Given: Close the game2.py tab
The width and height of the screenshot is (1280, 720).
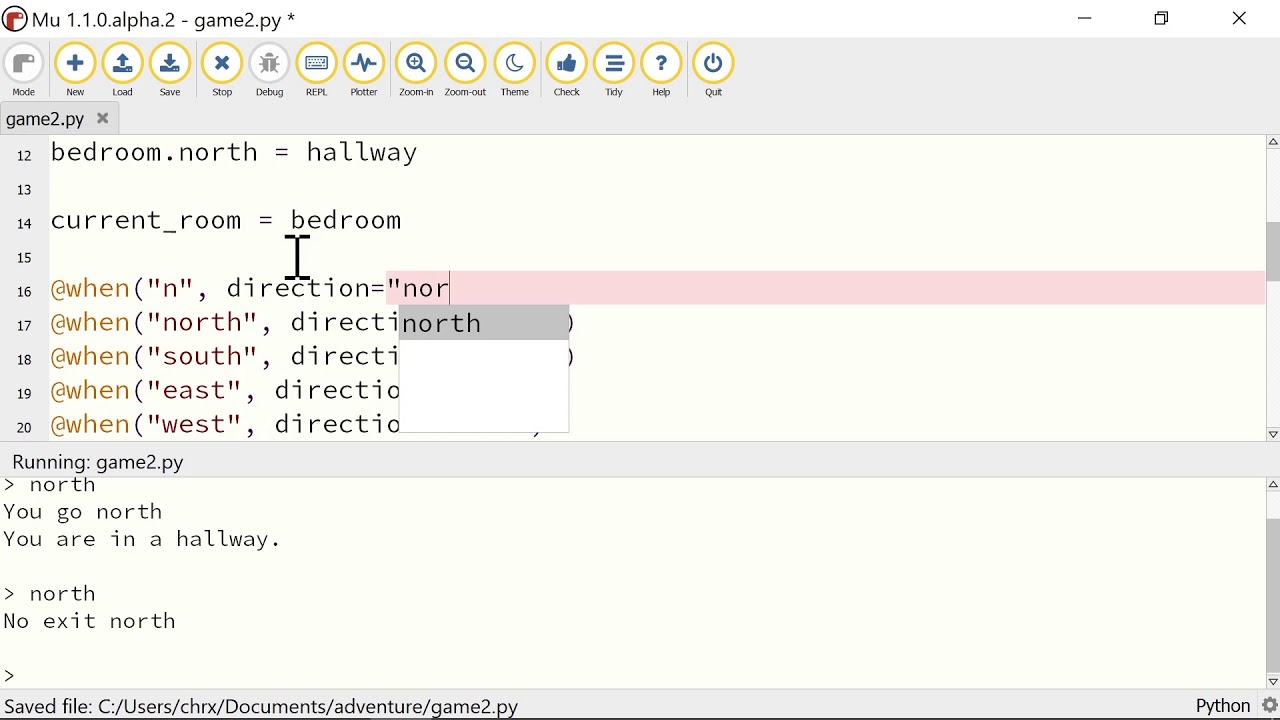Looking at the screenshot, I should pos(103,119).
